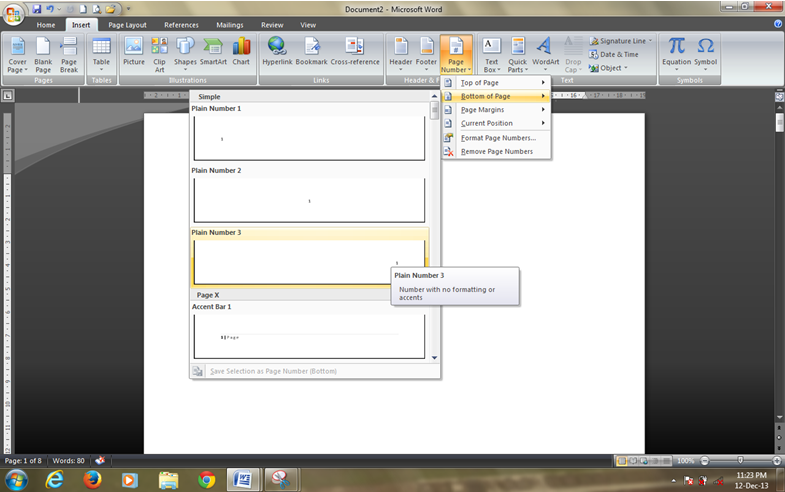Click Save Selection as Page Number (Bottom)
785x492 pixels.
pyautogui.click(x=315, y=371)
